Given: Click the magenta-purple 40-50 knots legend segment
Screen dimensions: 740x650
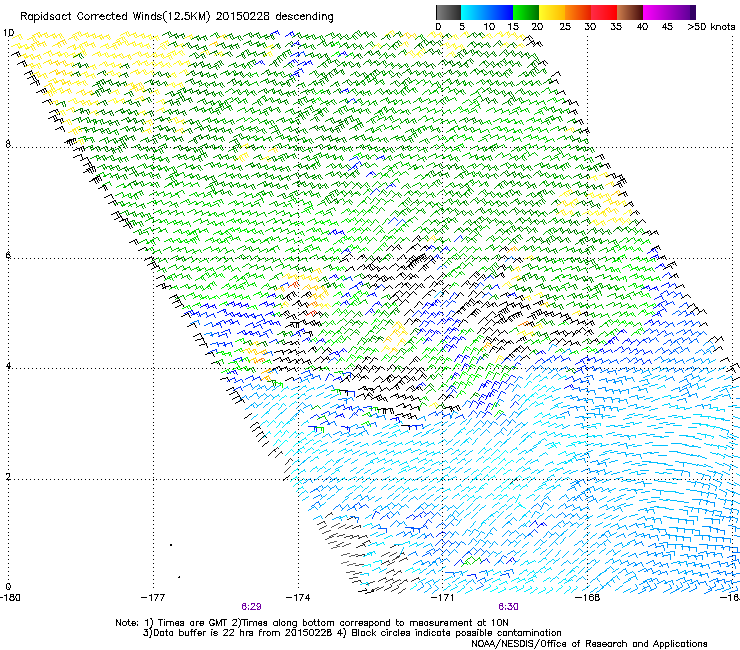Looking at the screenshot, I should click(x=669, y=12).
